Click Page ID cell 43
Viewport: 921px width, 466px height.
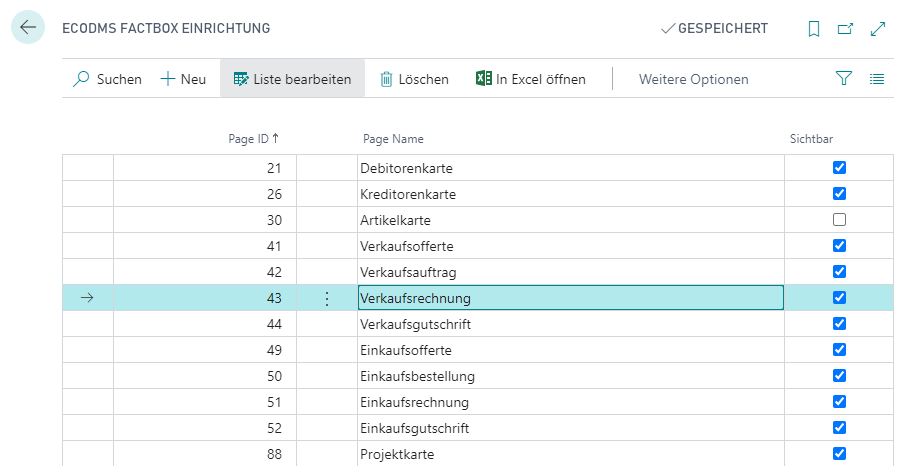[x=204, y=298]
